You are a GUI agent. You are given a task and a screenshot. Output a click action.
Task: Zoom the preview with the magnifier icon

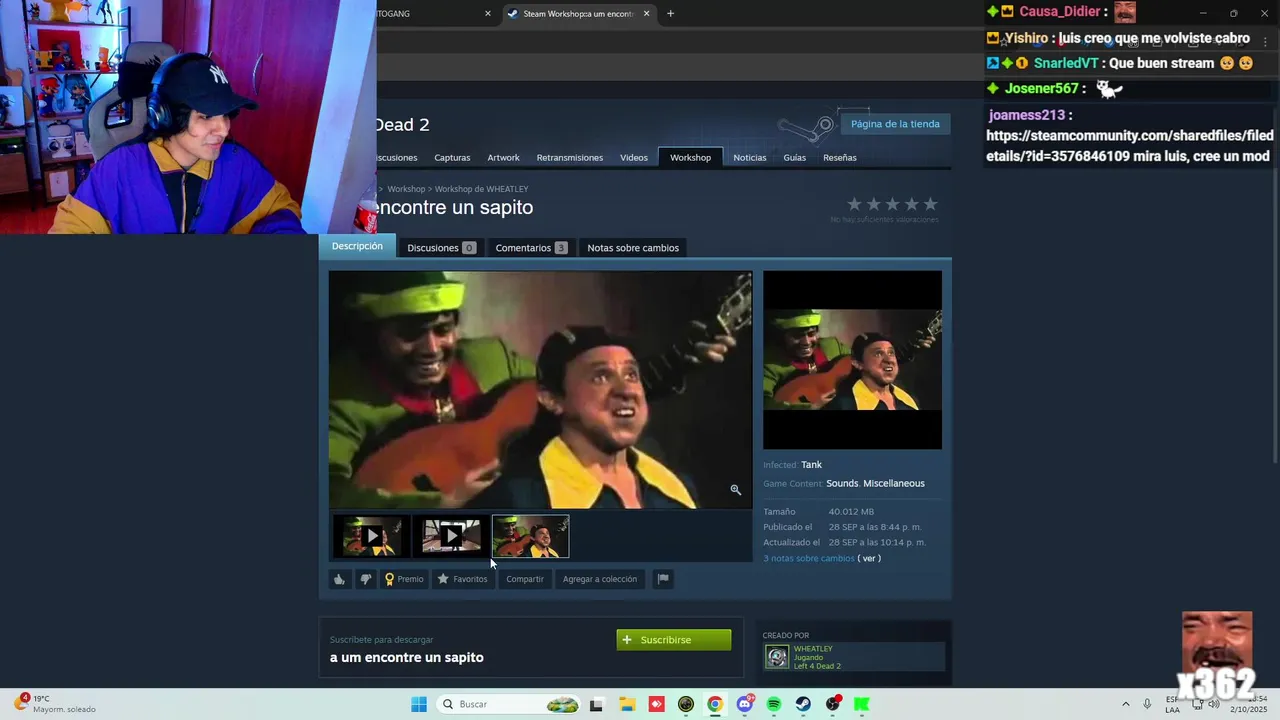tap(735, 490)
